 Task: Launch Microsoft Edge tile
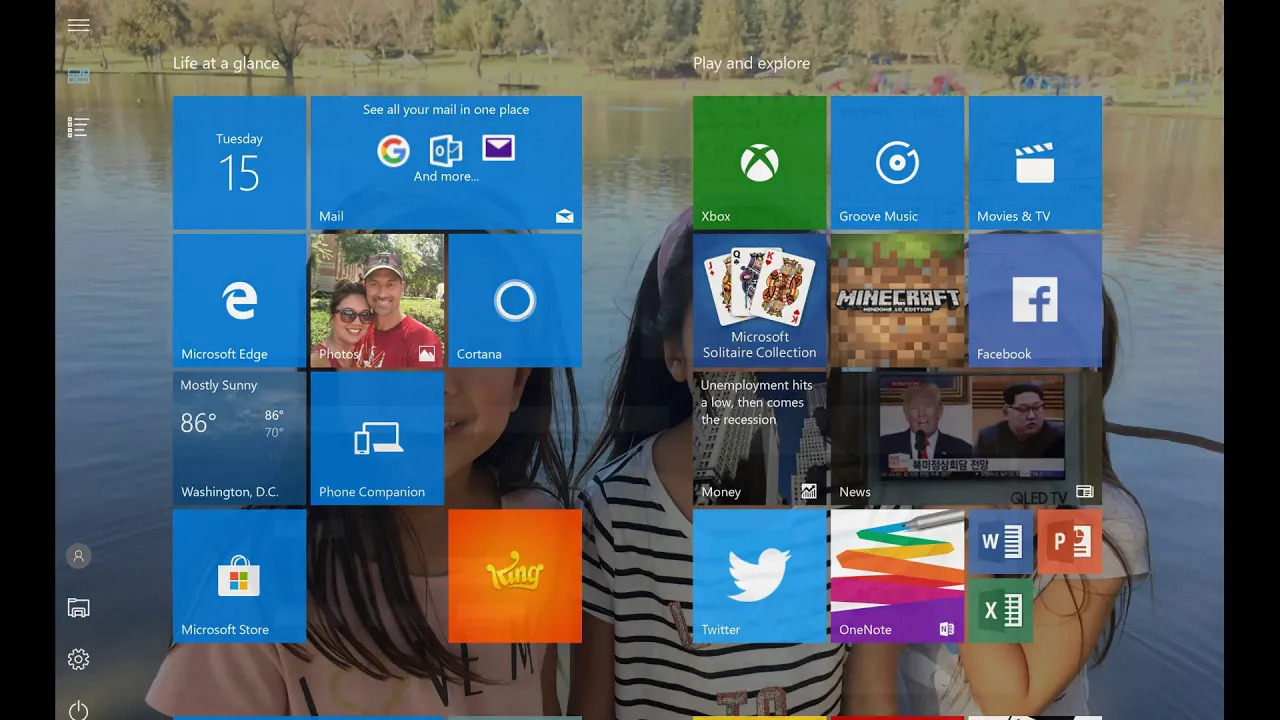(x=239, y=301)
